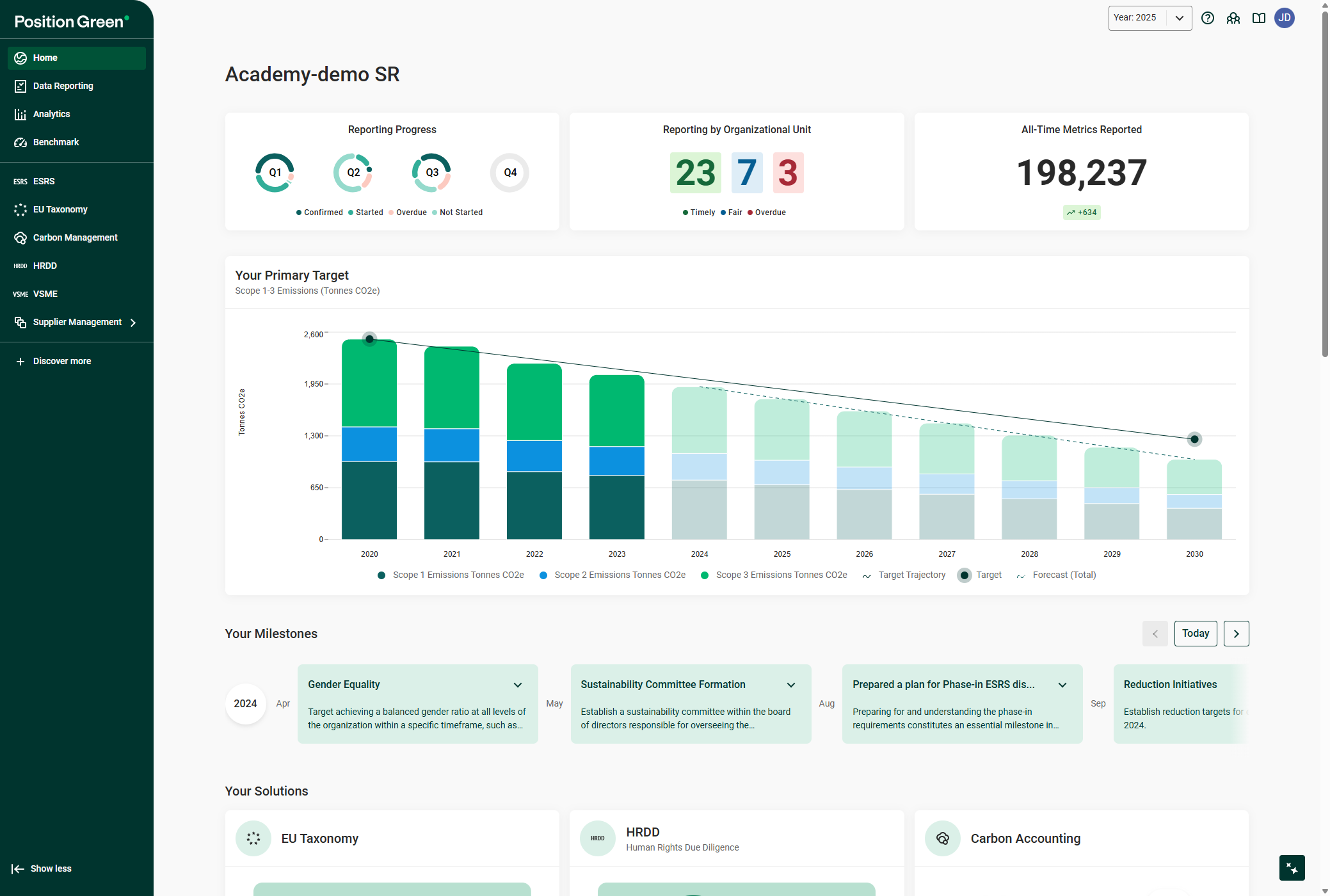
Task: Open the Year 2025 dropdown
Action: 1150,18
